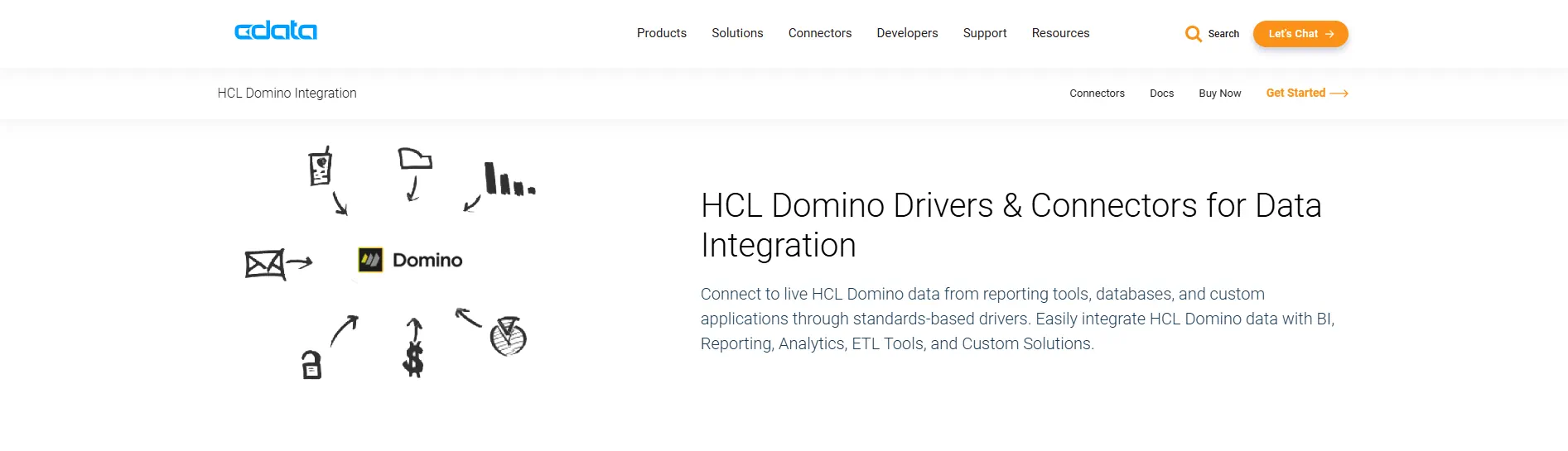Click the sketched padlock icon
Screen dimensions: 1568x451
(x=311, y=364)
